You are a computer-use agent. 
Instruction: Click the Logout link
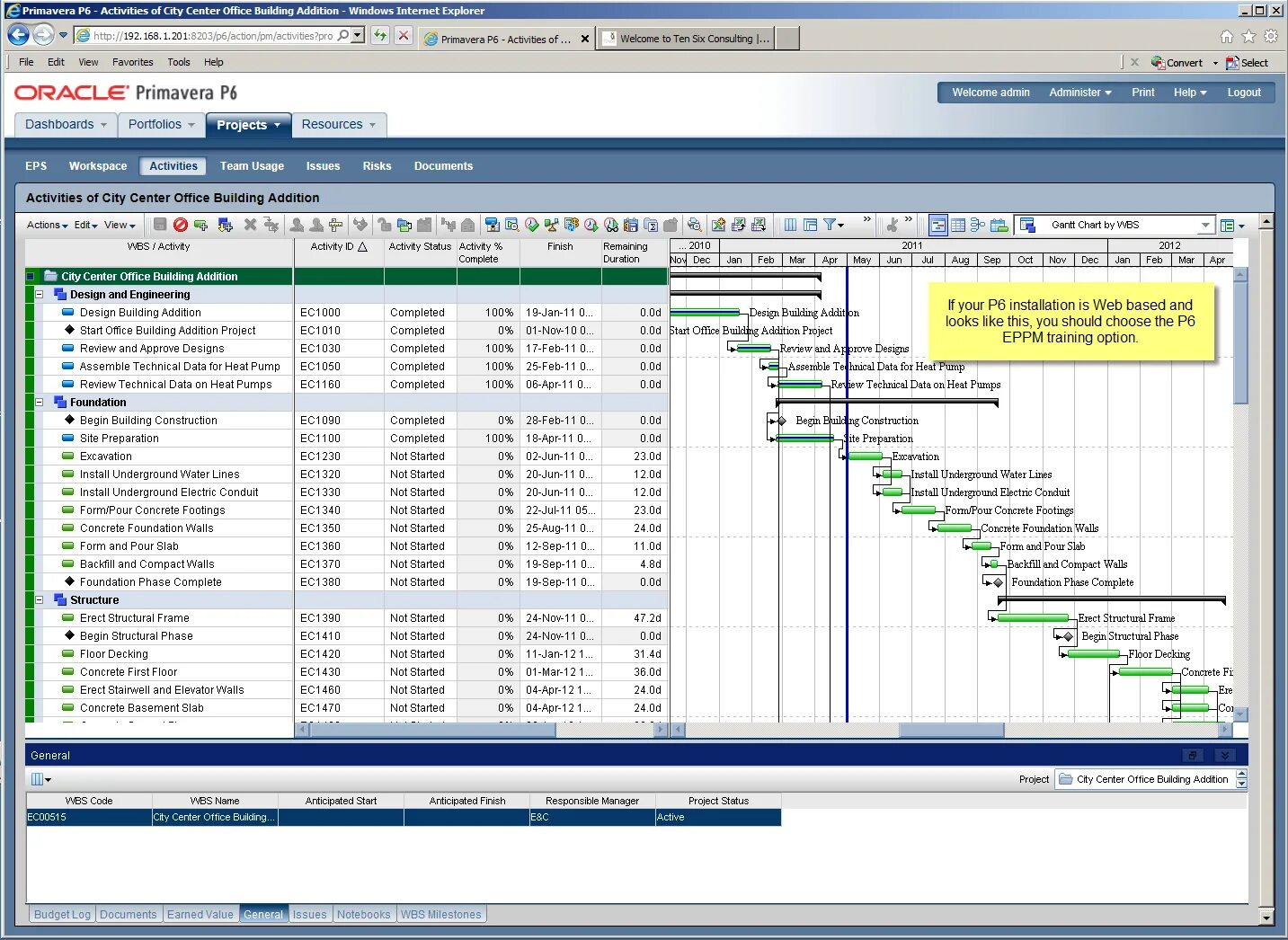coord(1244,93)
